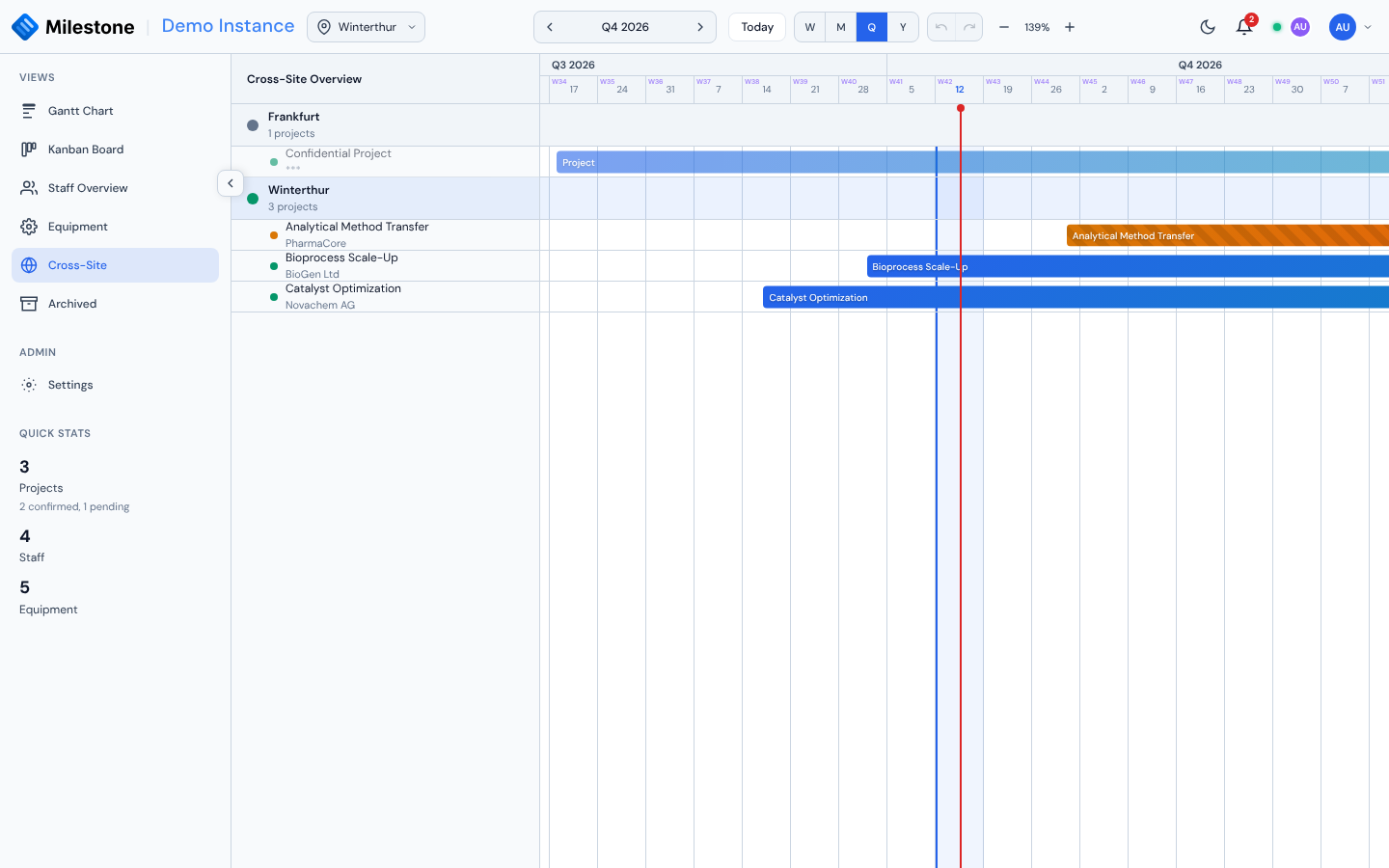Select the Bioprocess Scale-Up row

click(386, 266)
